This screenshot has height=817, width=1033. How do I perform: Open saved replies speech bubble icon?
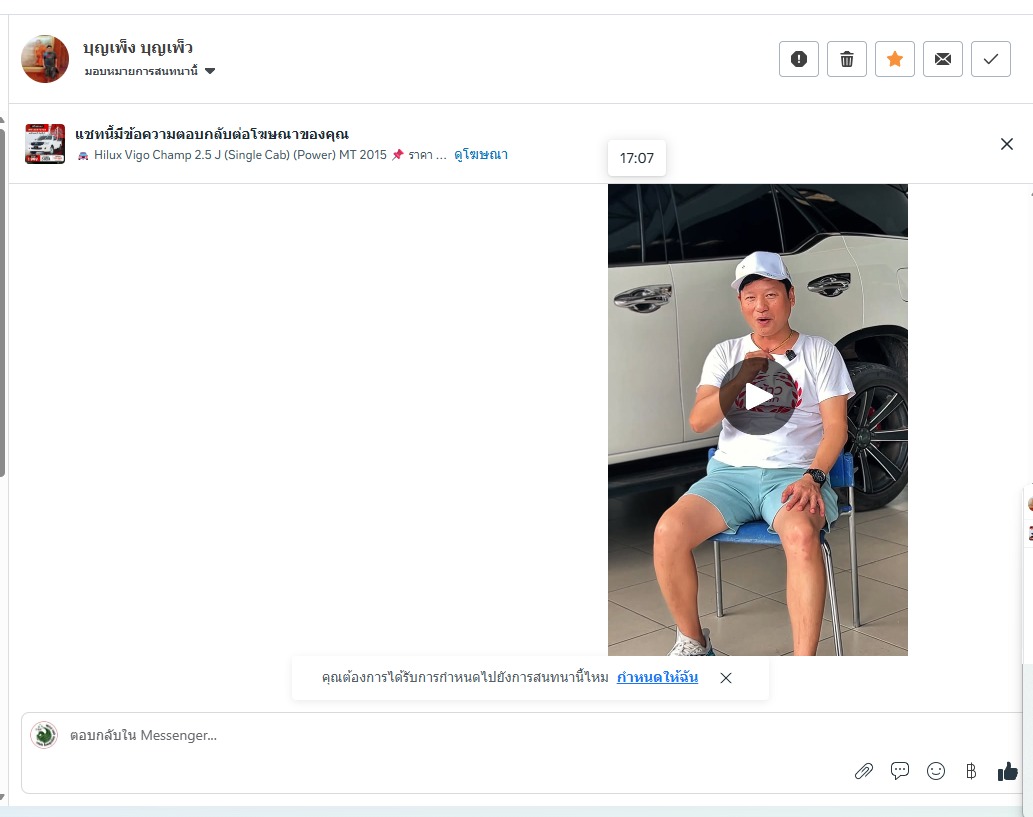click(x=900, y=771)
